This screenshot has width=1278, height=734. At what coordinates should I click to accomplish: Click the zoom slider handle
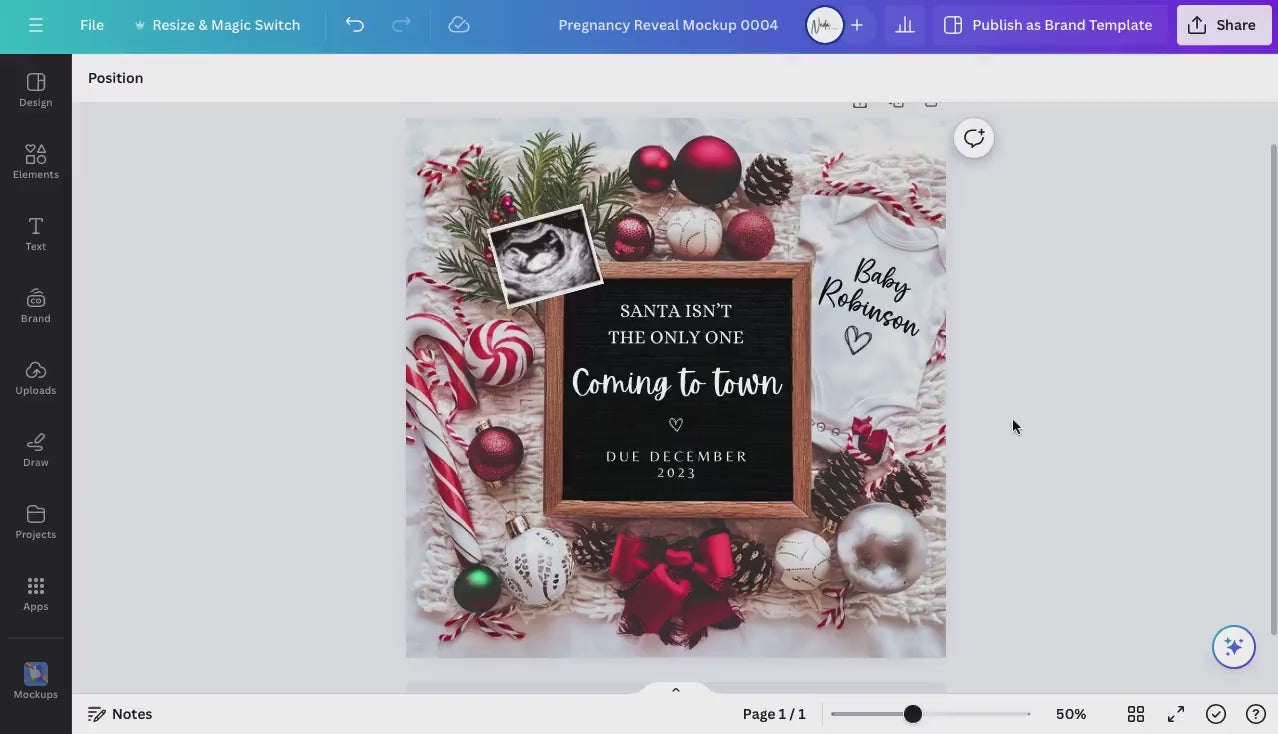pos(912,714)
